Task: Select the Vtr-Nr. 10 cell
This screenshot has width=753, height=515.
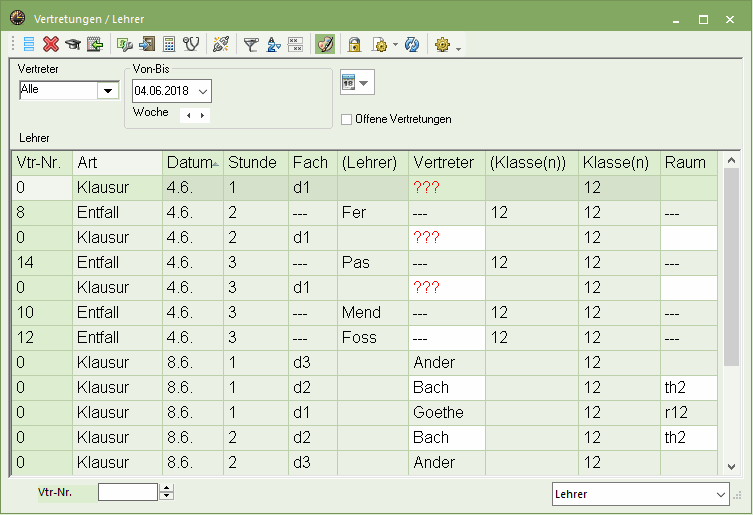Action: click(42, 312)
